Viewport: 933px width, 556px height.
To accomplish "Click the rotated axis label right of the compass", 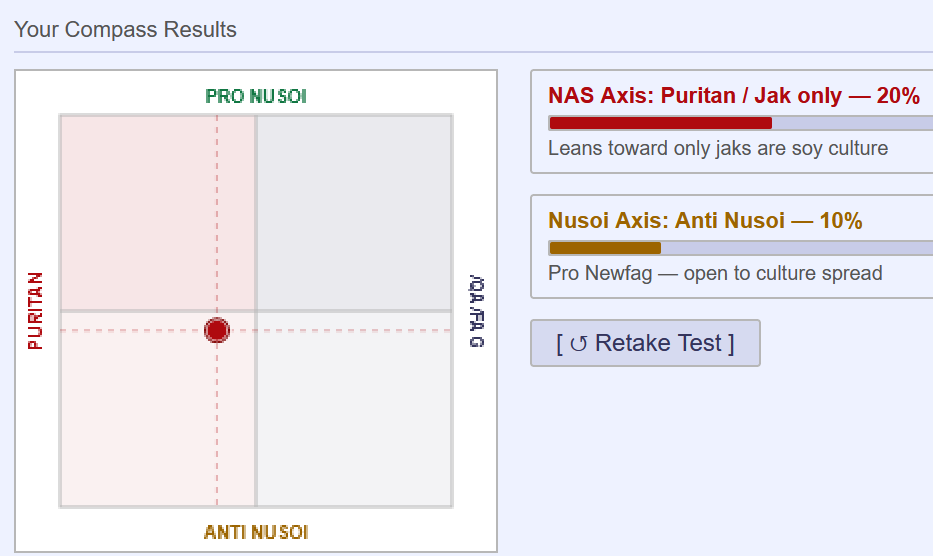I will pyautogui.click(x=476, y=311).
